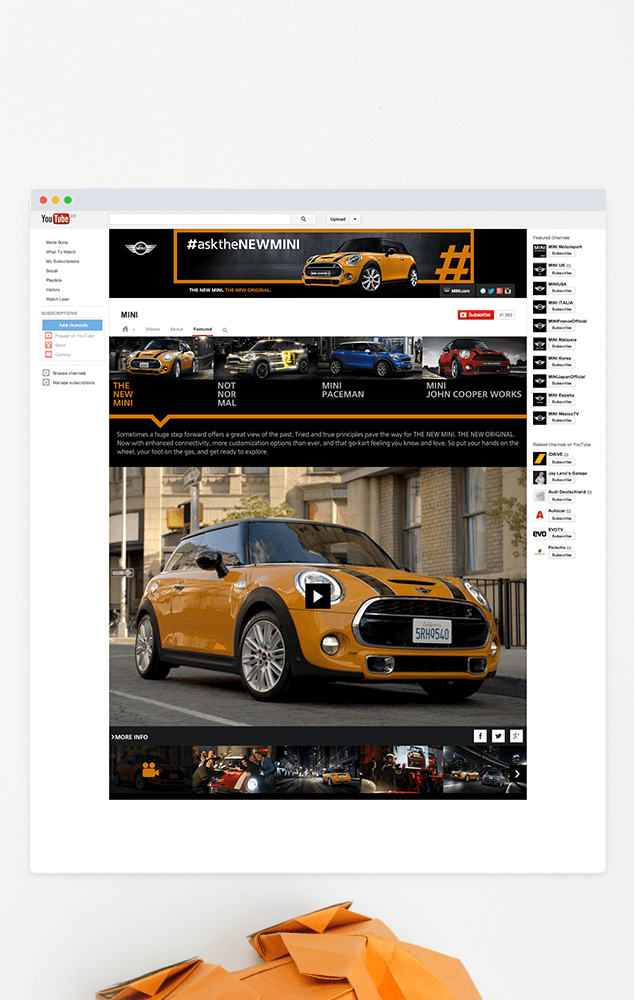Select the MINI PACEMAN car tile
634x1000 pixels.
[371, 373]
